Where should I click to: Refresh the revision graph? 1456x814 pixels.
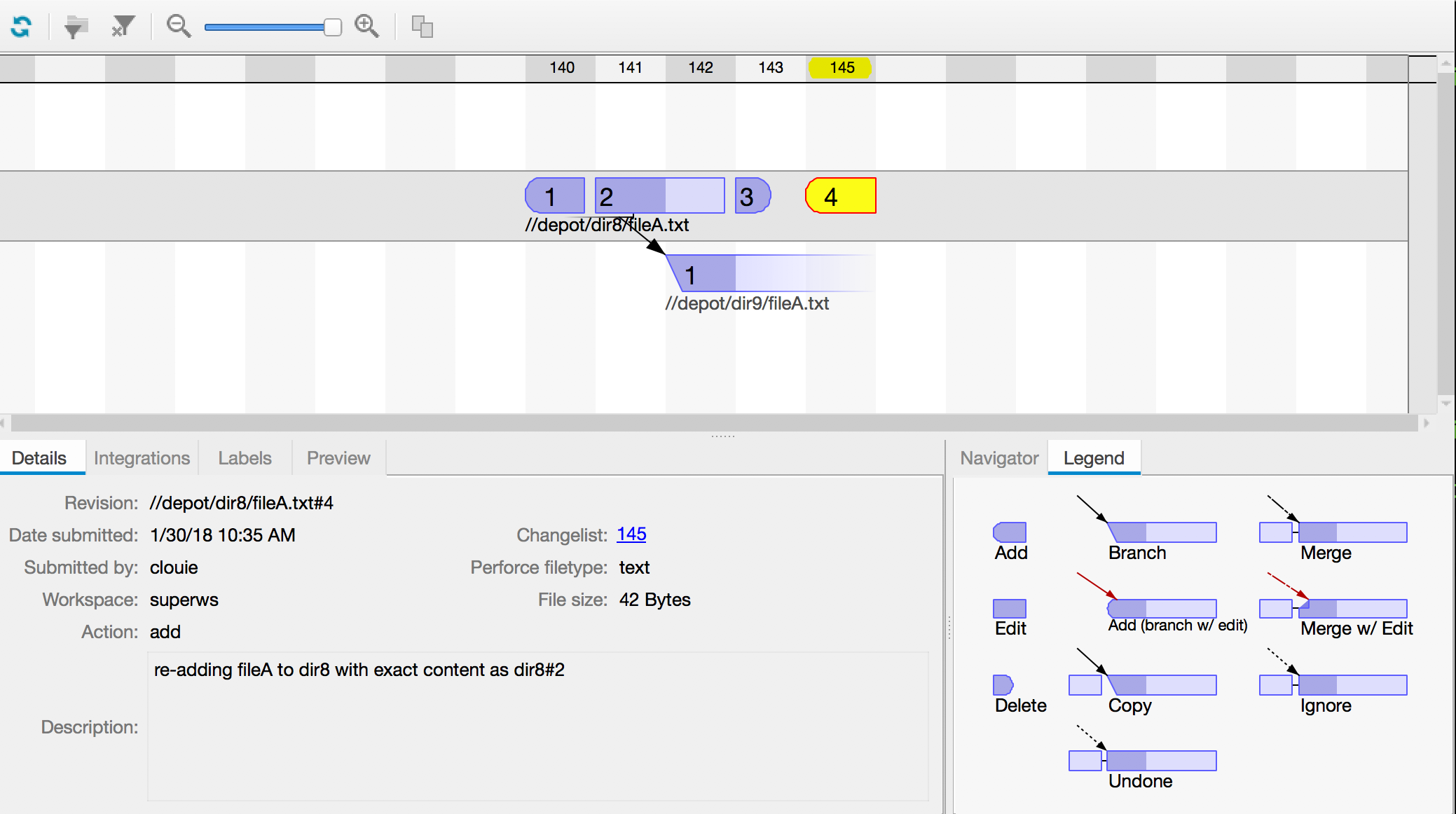(x=21, y=27)
